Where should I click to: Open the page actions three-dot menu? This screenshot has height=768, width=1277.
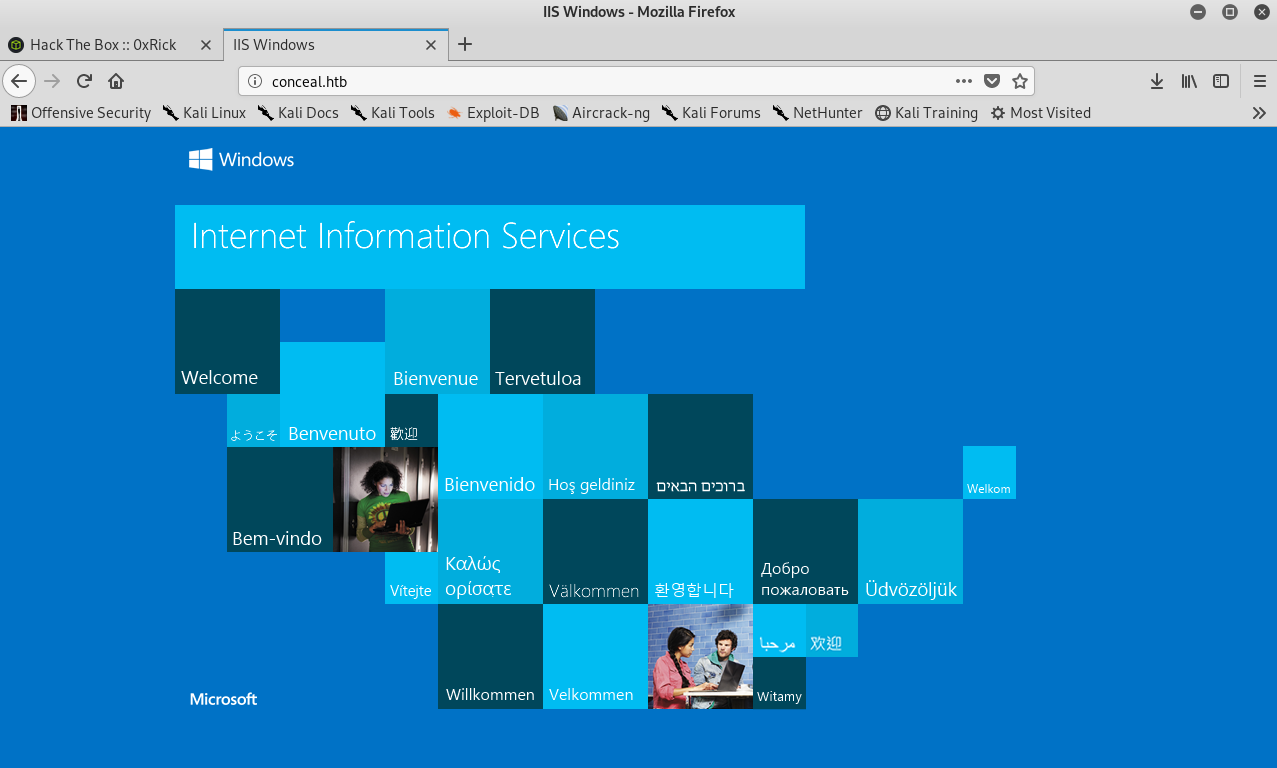click(x=963, y=81)
